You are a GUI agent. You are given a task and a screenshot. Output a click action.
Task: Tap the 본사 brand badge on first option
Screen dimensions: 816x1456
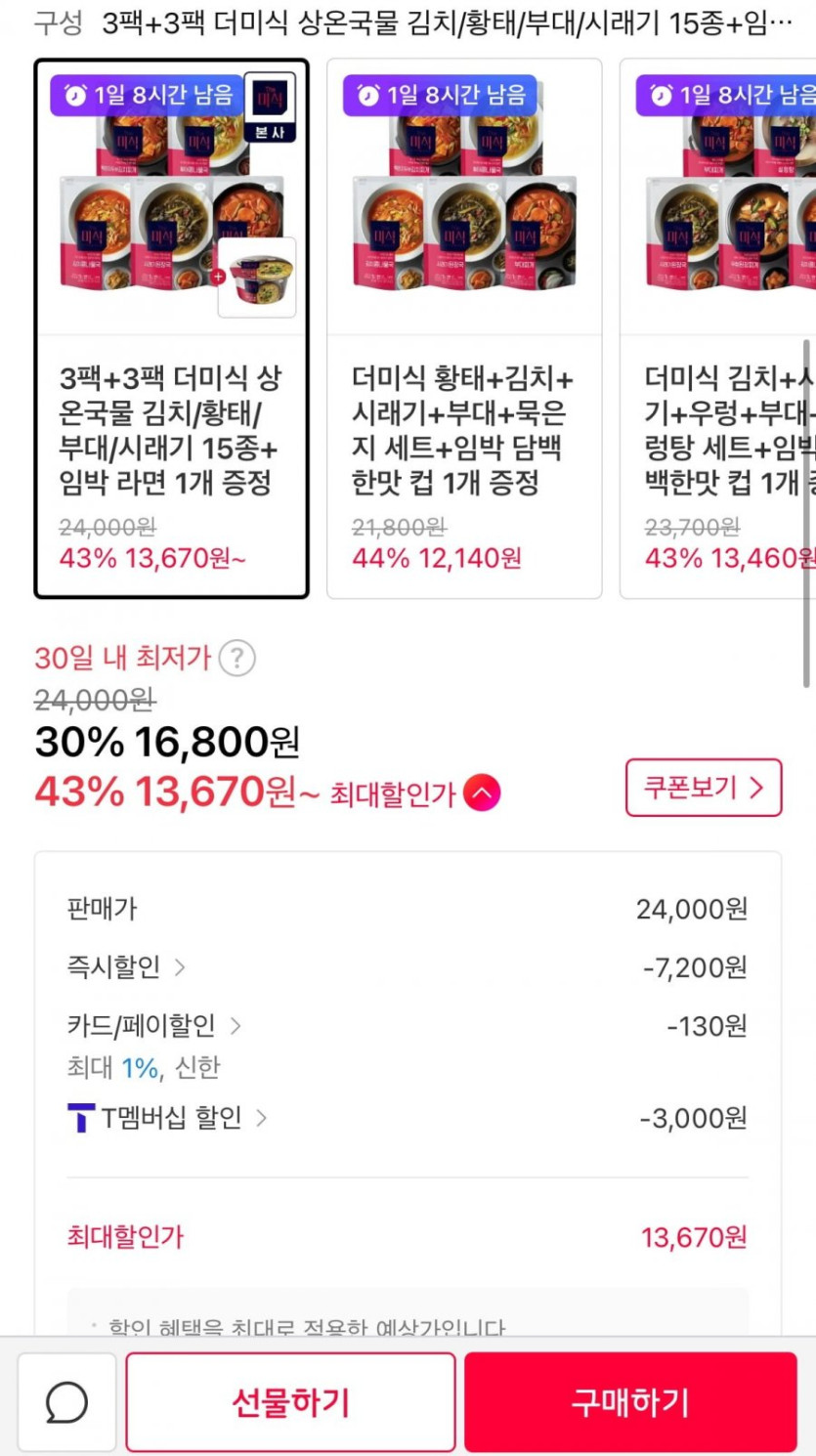point(270,107)
